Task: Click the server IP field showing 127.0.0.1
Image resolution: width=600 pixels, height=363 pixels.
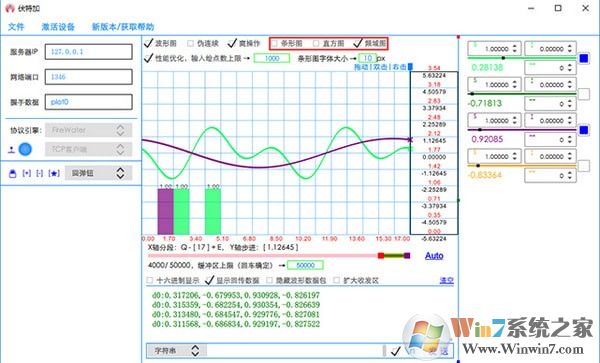Action: (89, 52)
